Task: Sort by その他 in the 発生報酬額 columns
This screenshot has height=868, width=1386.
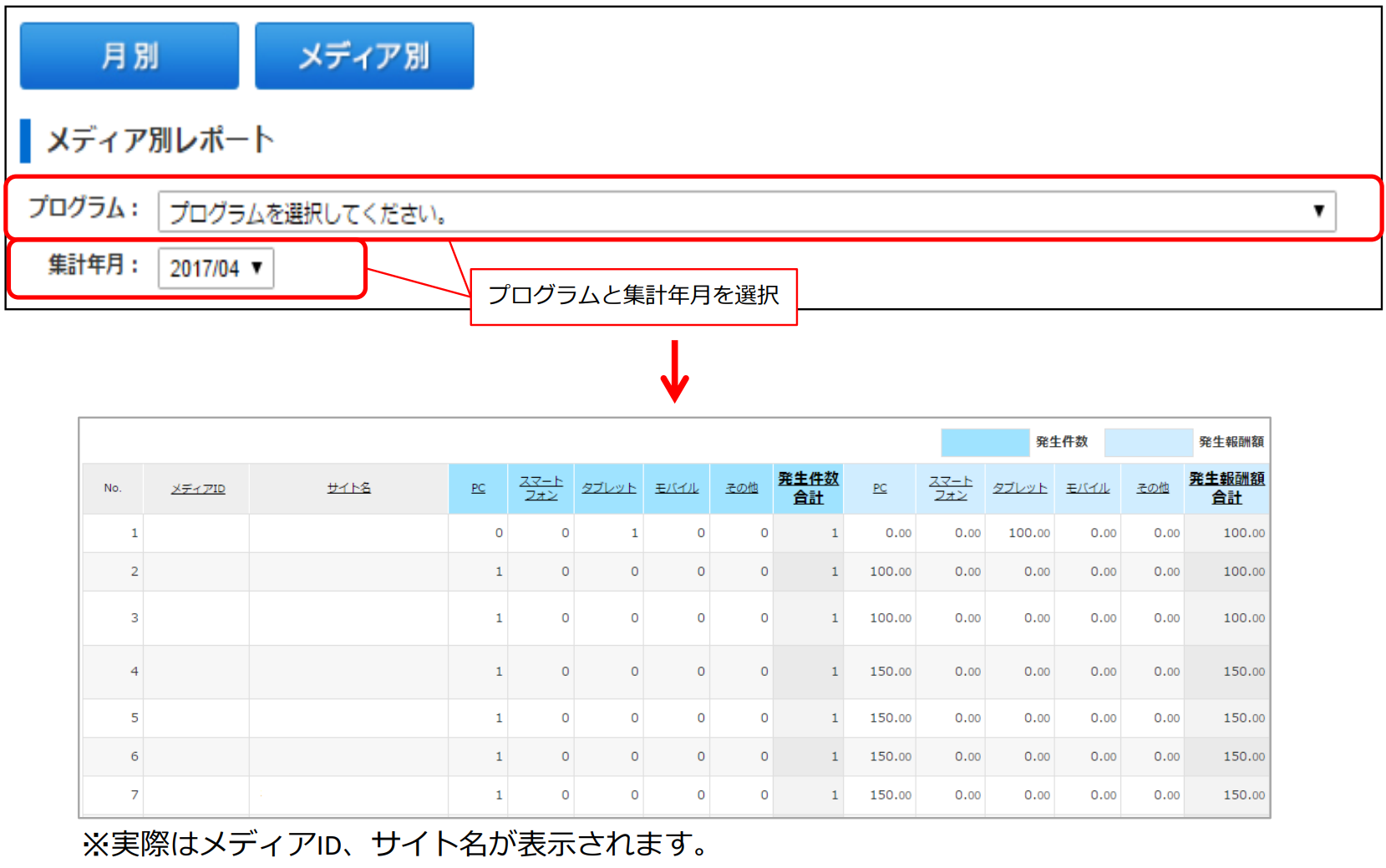Action: pos(1153,488)
